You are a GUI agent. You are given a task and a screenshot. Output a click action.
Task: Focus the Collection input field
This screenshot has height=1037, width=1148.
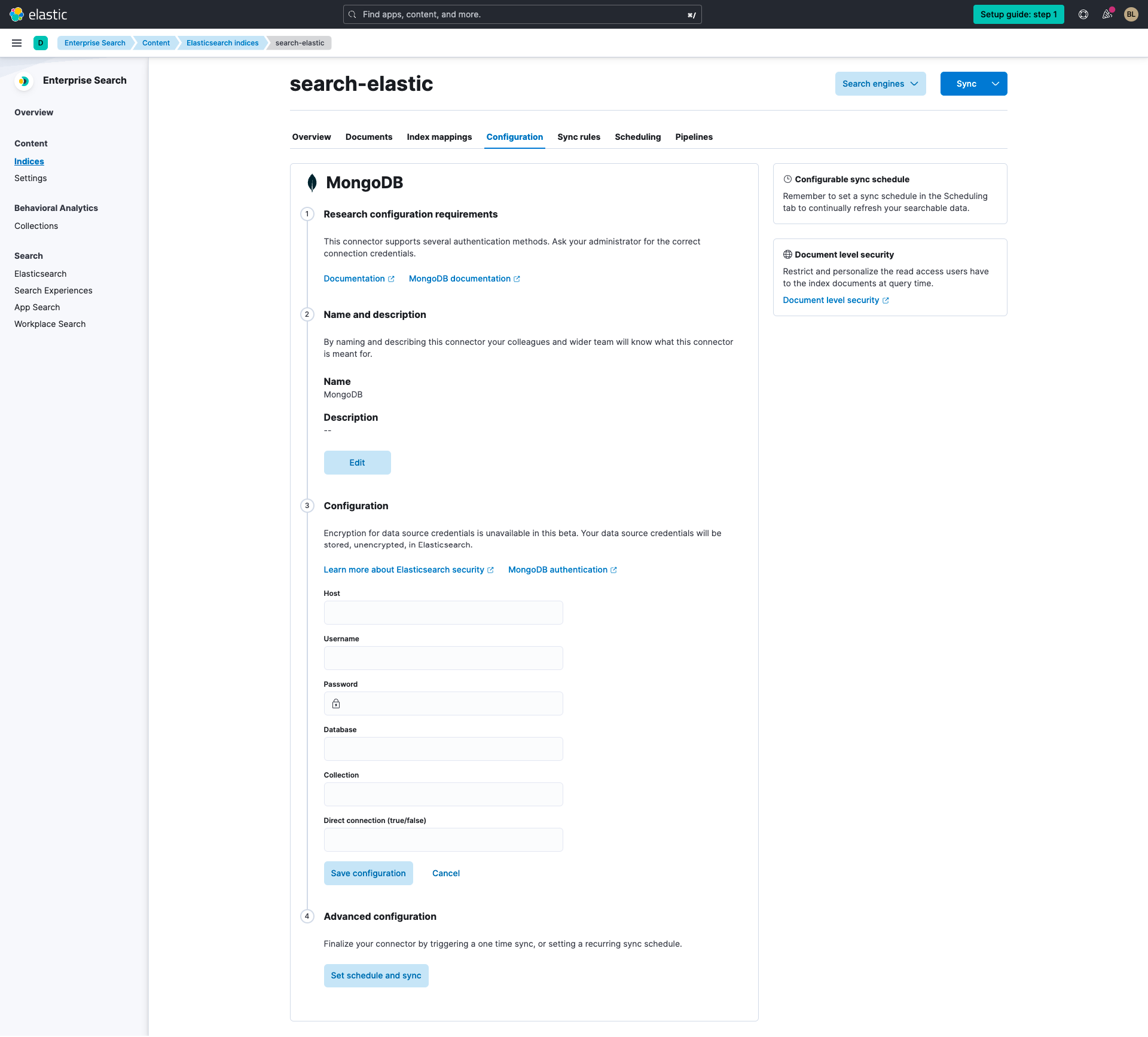click(444, 794)
